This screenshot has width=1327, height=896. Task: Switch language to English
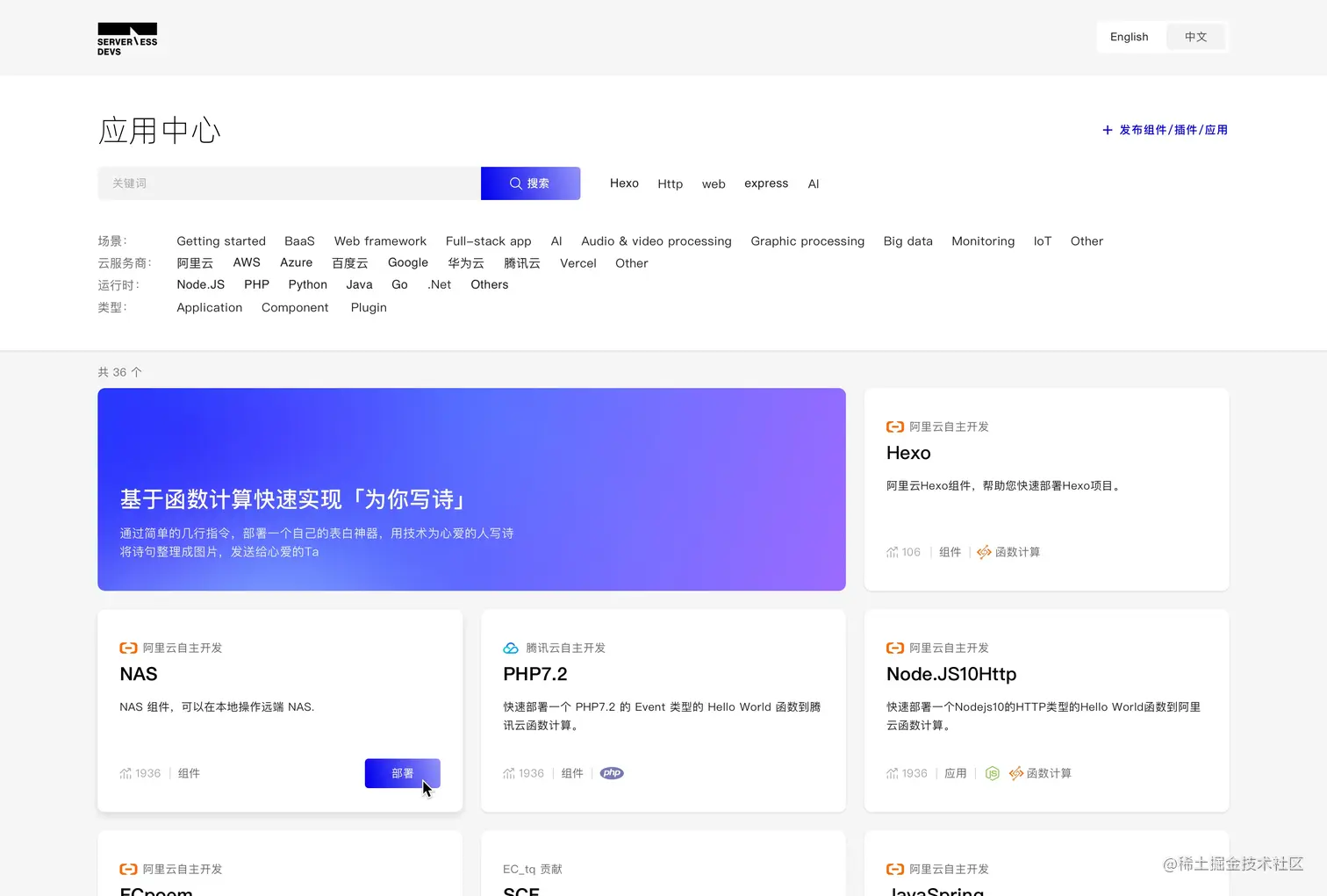(x=1130, y=37)
